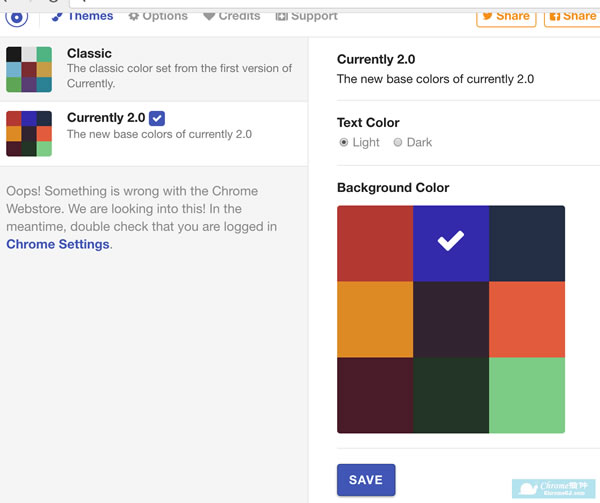The height and width of the screenshot is (503, 600).
Task: Pick the coral red-orange background swatch
Action: coord(527,319)
